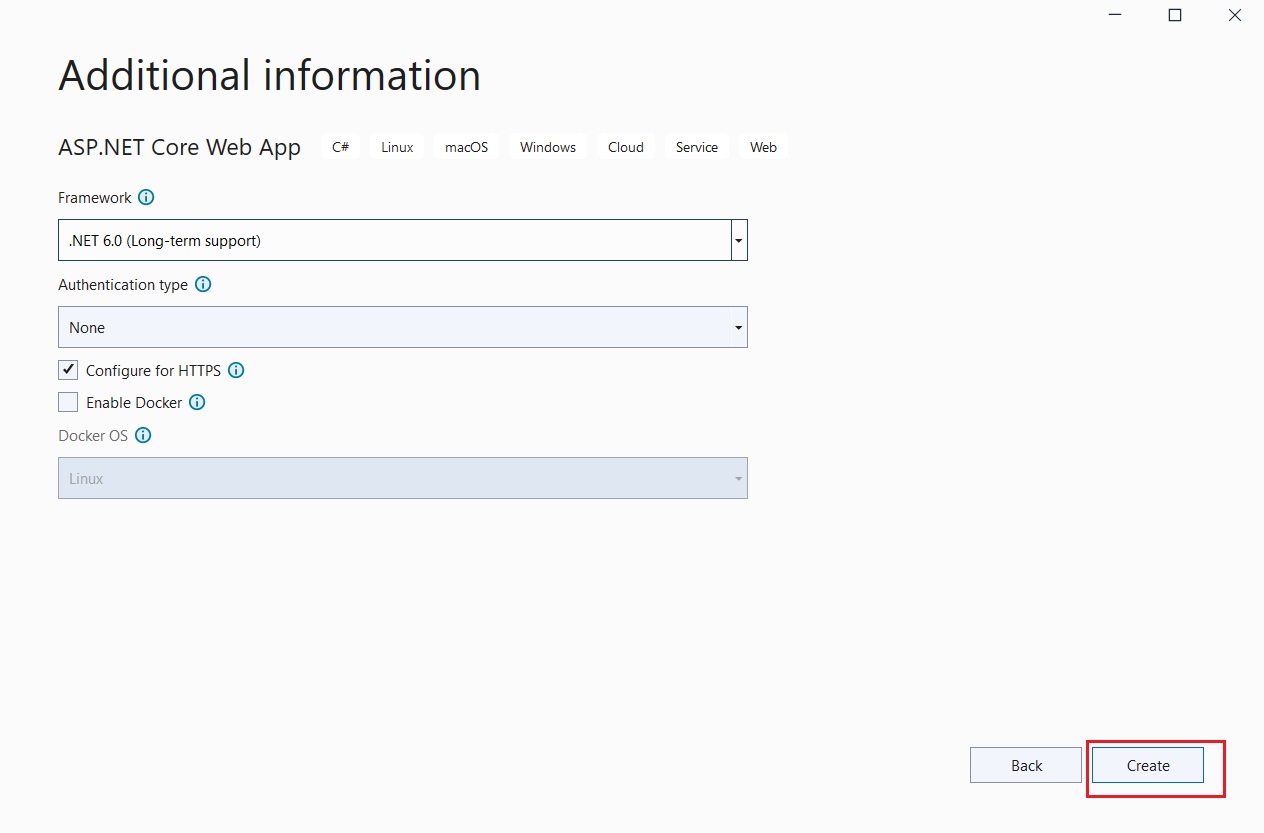Click the Enable Docker info icon

coord(197,402)
